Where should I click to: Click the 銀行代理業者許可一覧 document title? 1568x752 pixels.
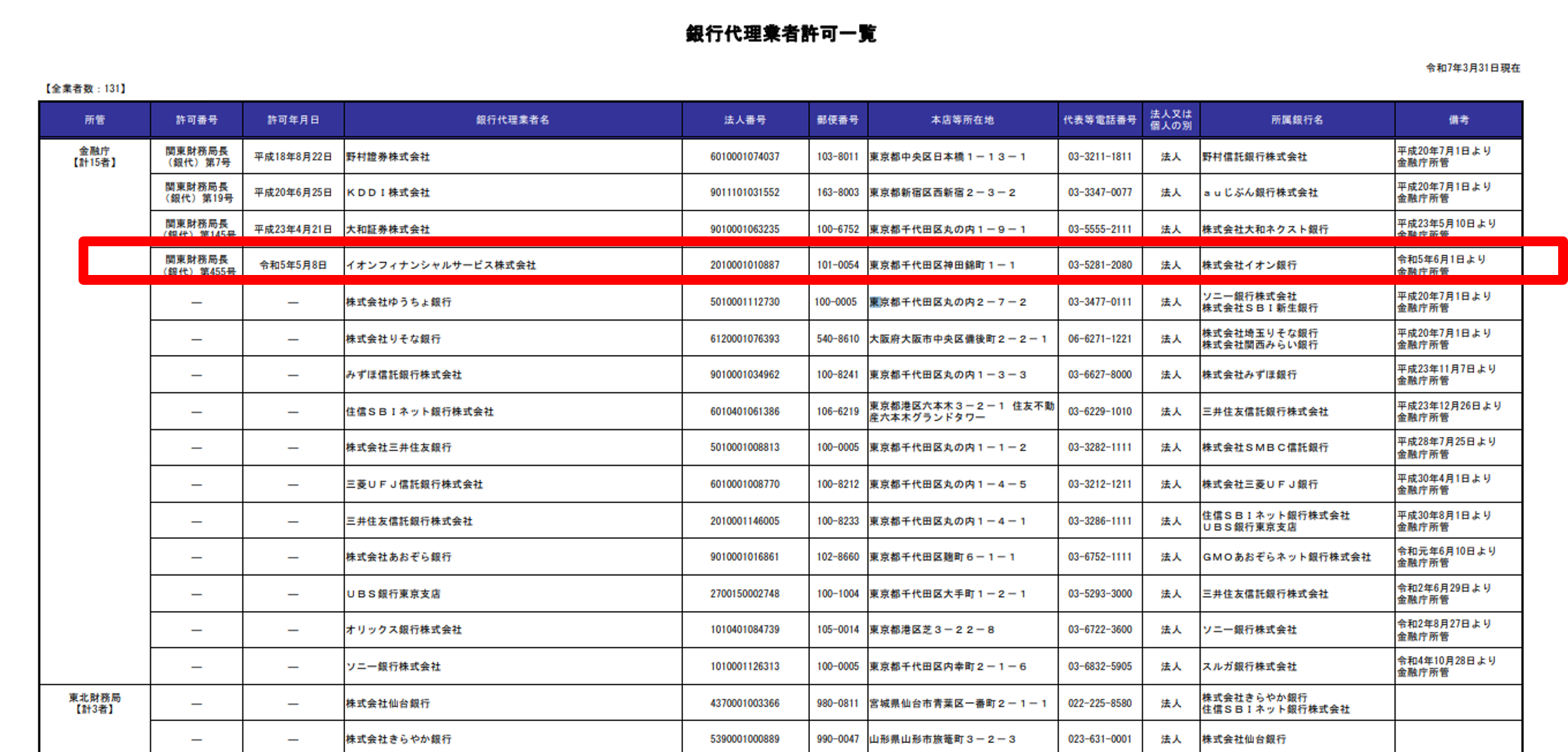coord(780,34)
